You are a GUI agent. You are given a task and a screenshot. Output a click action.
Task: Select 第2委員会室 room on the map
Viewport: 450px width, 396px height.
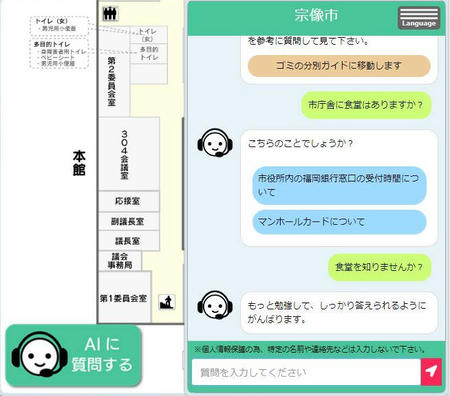[x=111, y=82]
